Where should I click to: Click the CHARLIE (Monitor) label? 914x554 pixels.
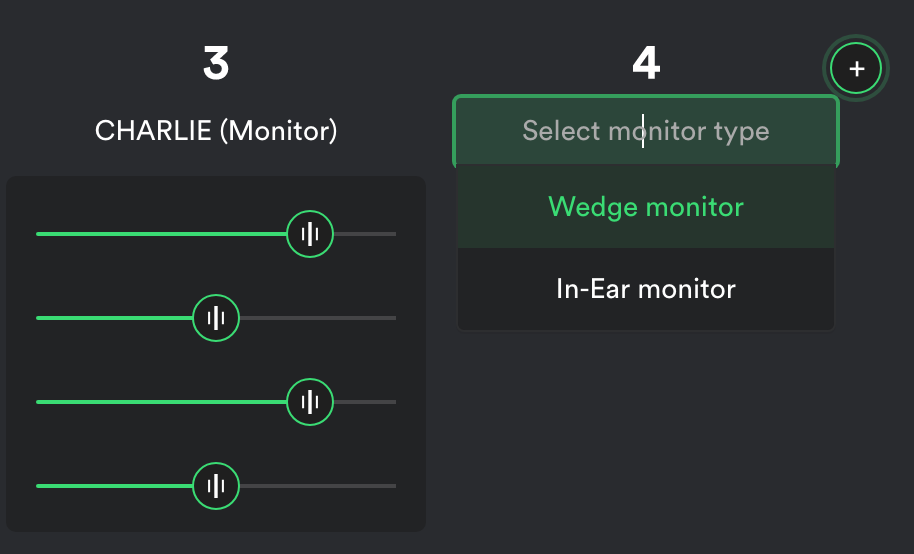[x=216, y=131]
